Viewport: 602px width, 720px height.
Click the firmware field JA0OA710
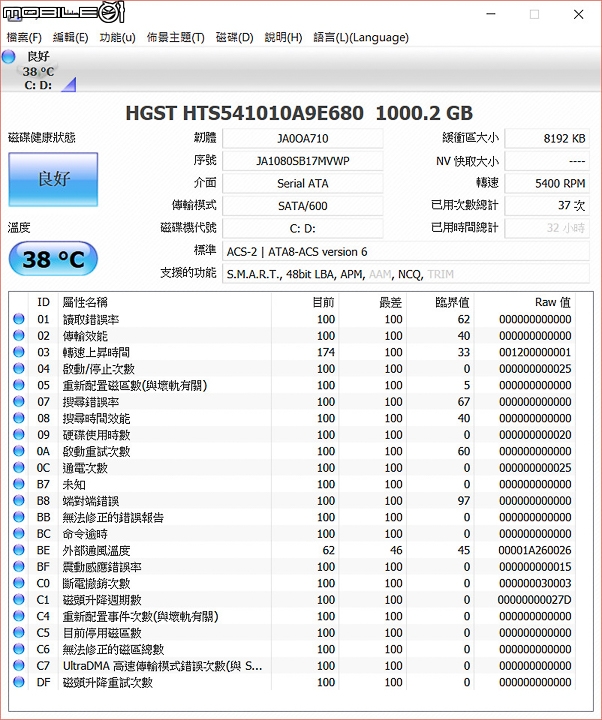point(303,138)
